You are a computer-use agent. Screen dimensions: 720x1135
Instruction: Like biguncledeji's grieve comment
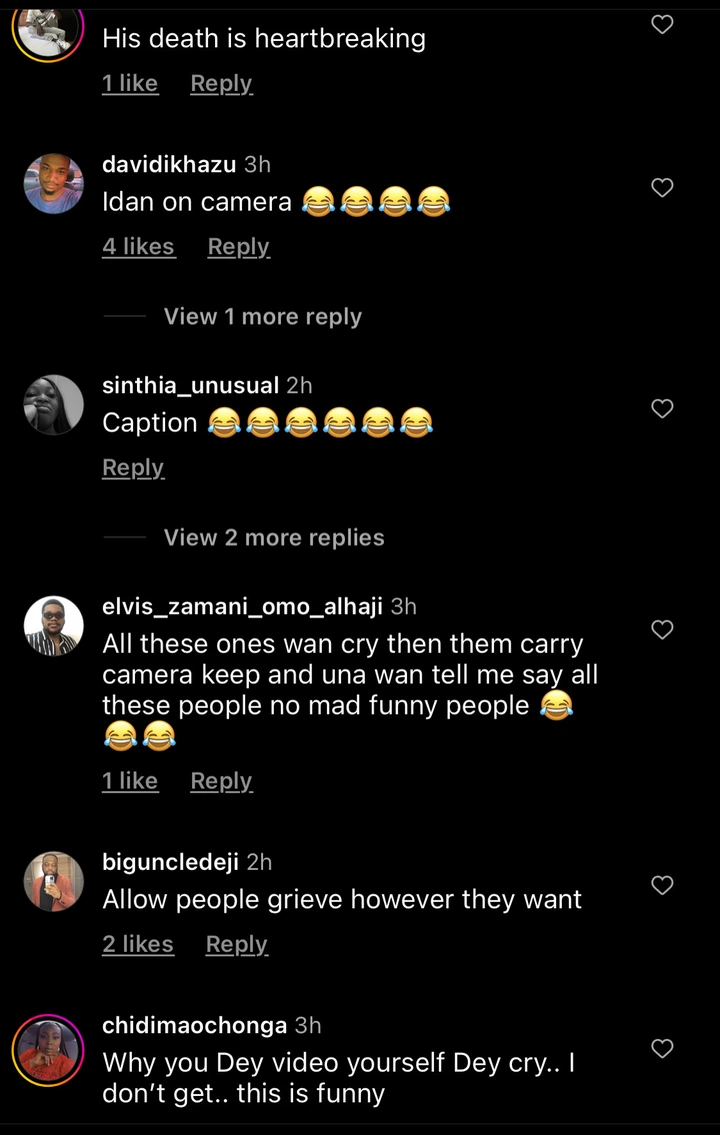tap(662, 885)
